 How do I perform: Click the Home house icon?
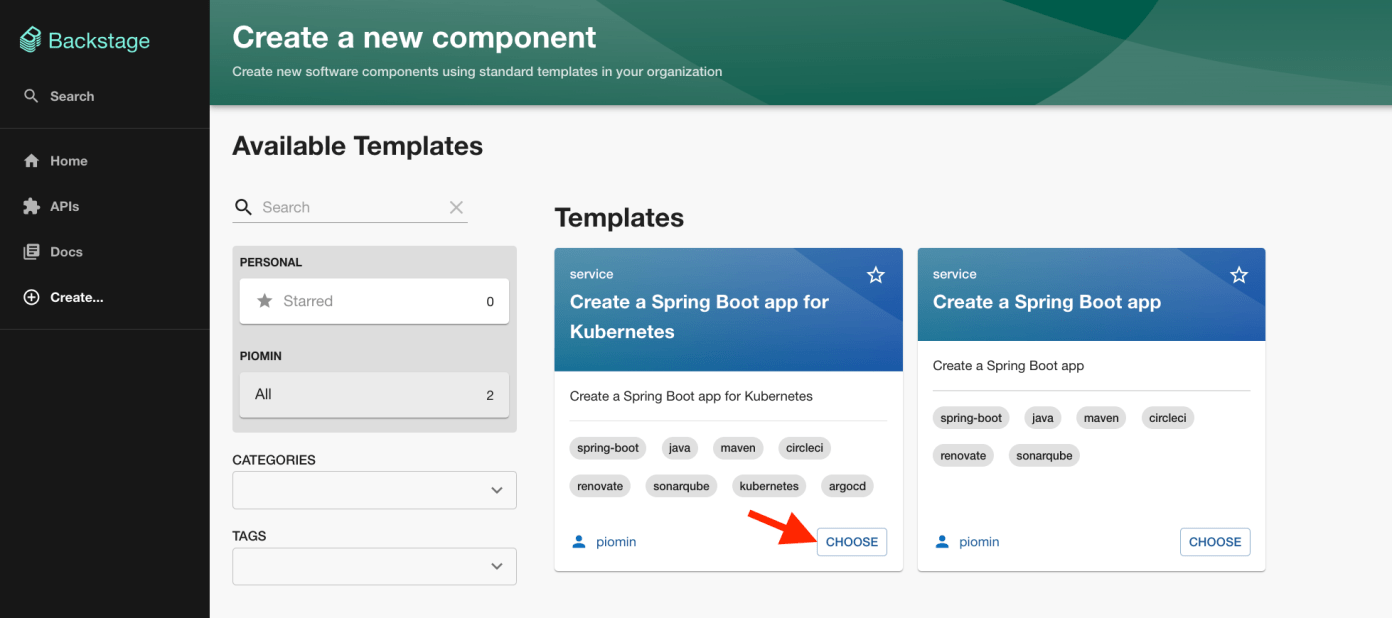tap(31, 161)
